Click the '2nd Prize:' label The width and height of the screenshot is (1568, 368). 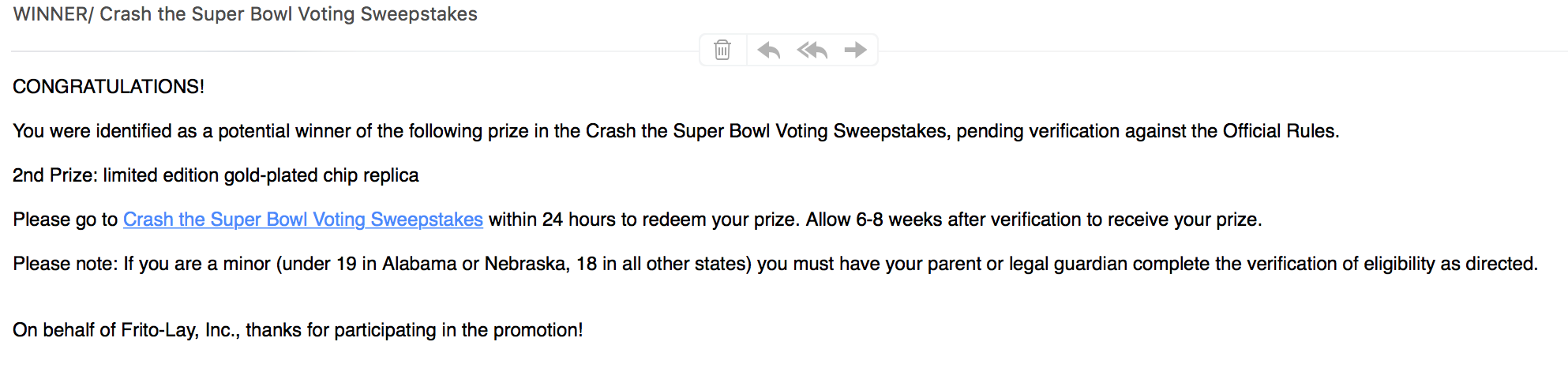pyautogui.click(x=54, y=175)
